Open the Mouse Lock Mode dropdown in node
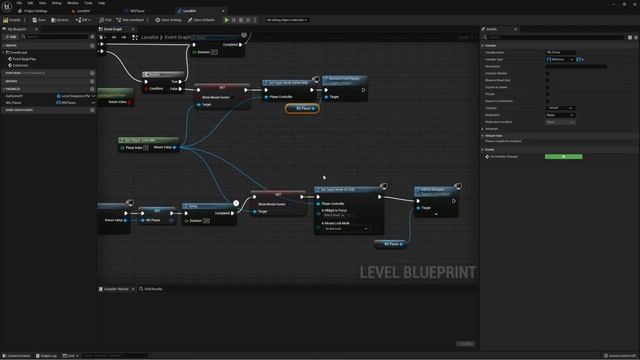The width and height of the screenshot is (640, 360). (x=346, y=229)
